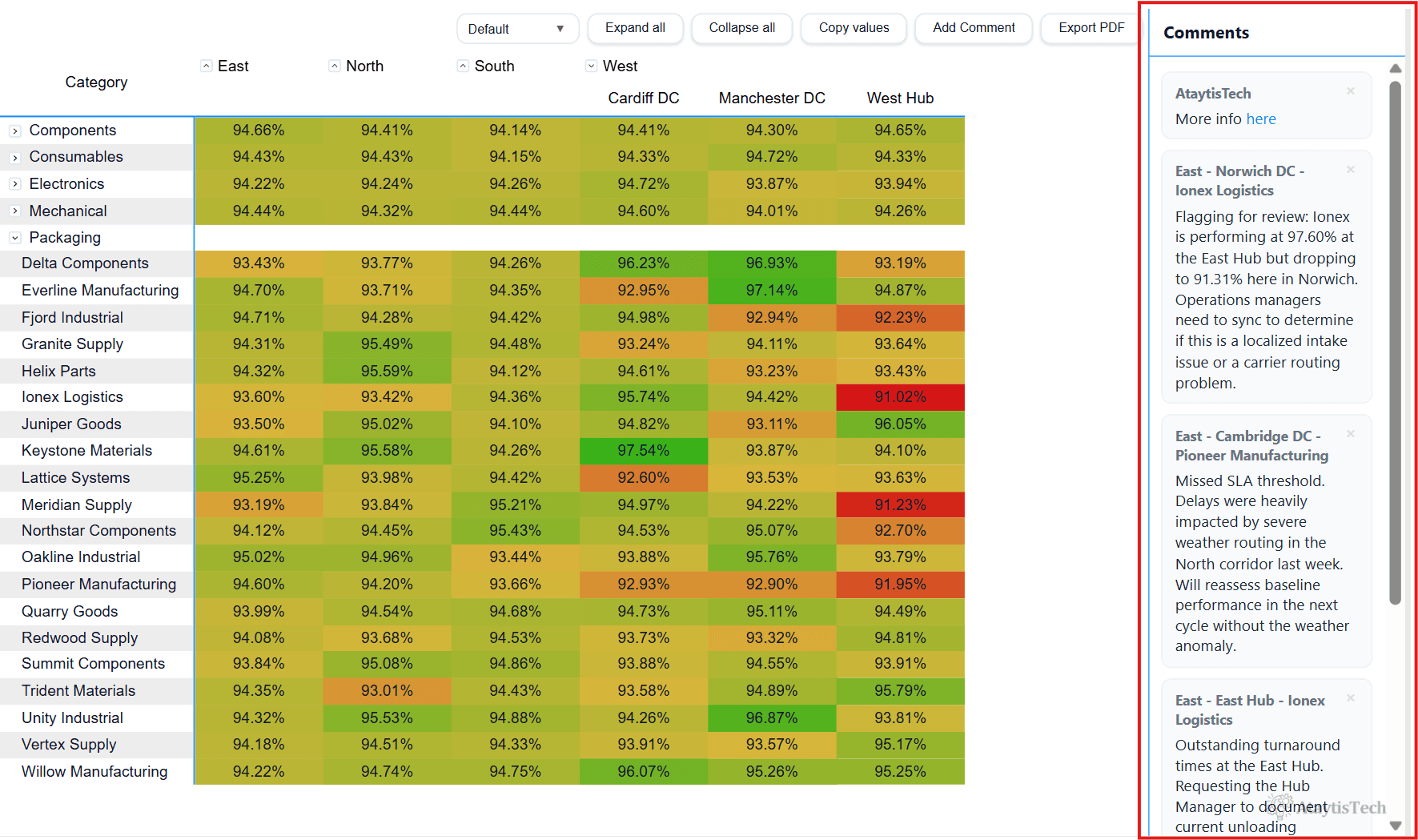The image size is (1418, 840).
Task: Click the 96.87% Unity Industrial Manchester cell
Action: 772,718
